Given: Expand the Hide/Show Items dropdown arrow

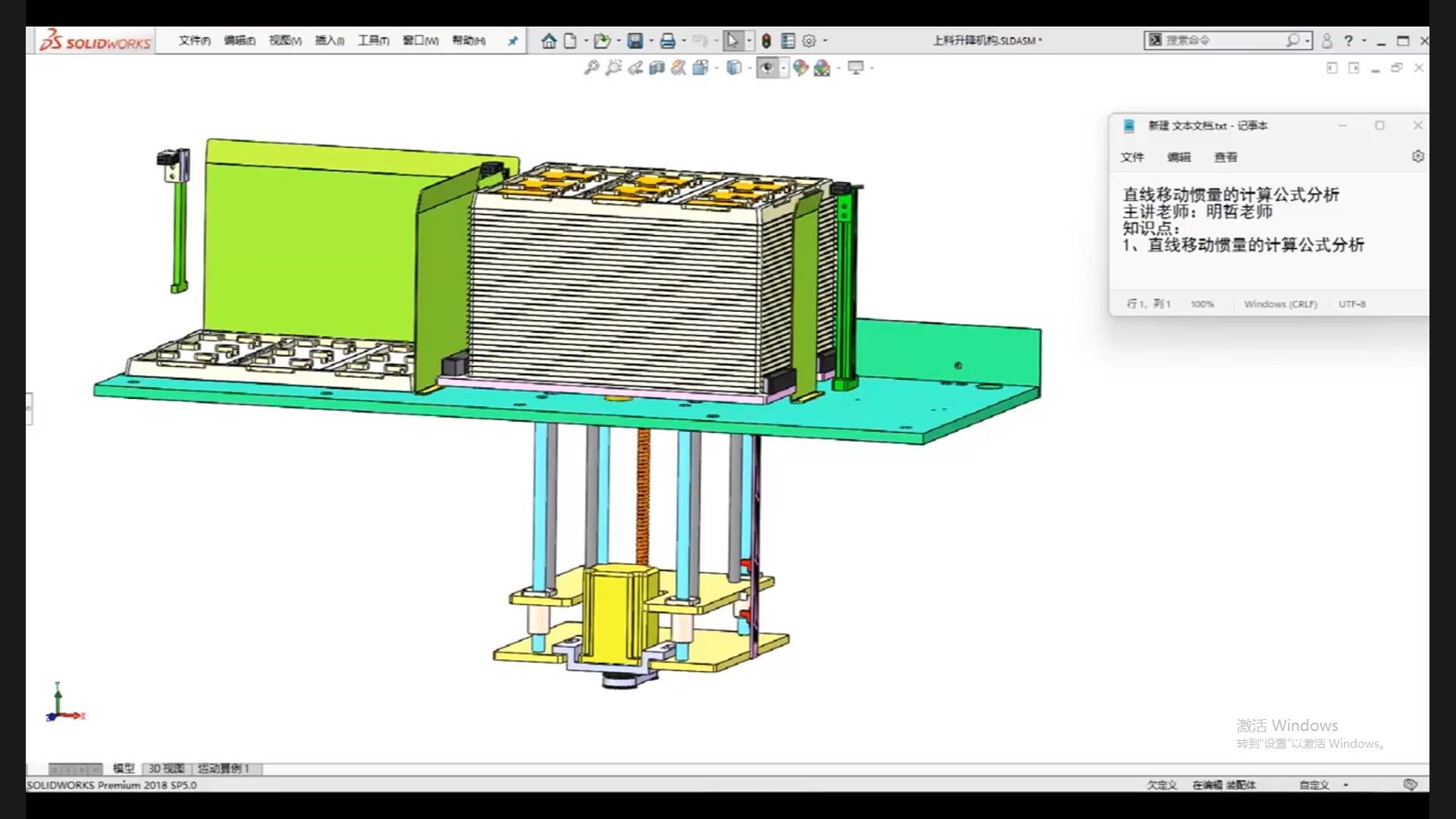Looking at the screenshot, I should pos(783,68).
